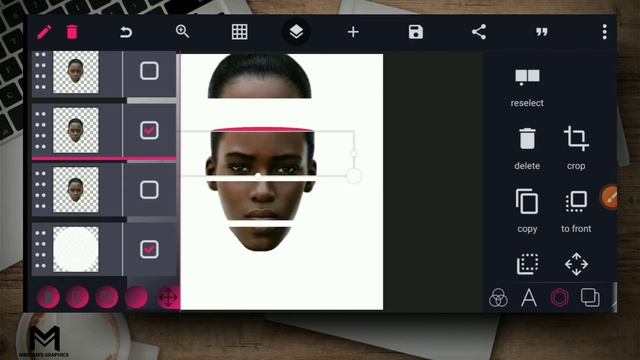Undo the last action

click(126, 32)
